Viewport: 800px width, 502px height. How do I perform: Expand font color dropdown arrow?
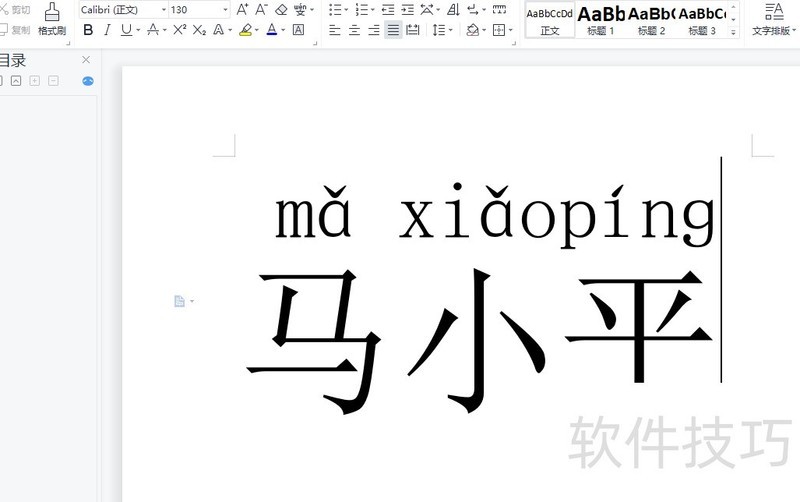(x=283, y=30)
